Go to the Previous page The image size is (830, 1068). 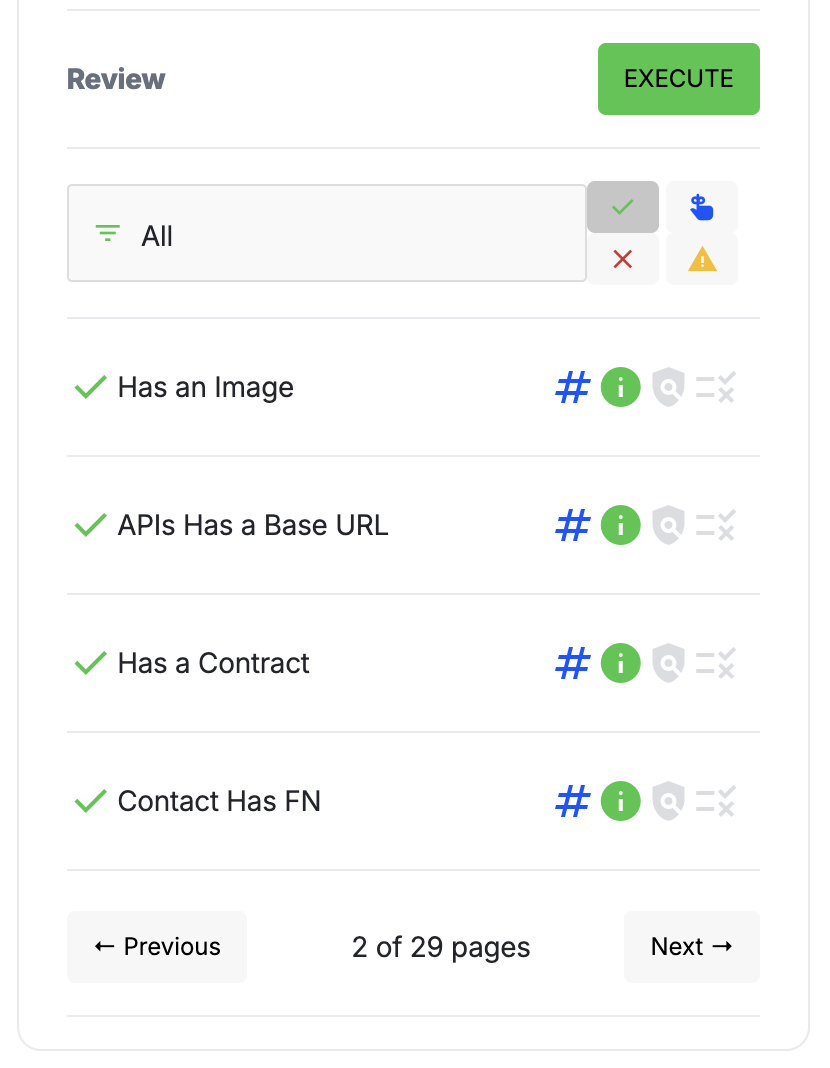157,947
